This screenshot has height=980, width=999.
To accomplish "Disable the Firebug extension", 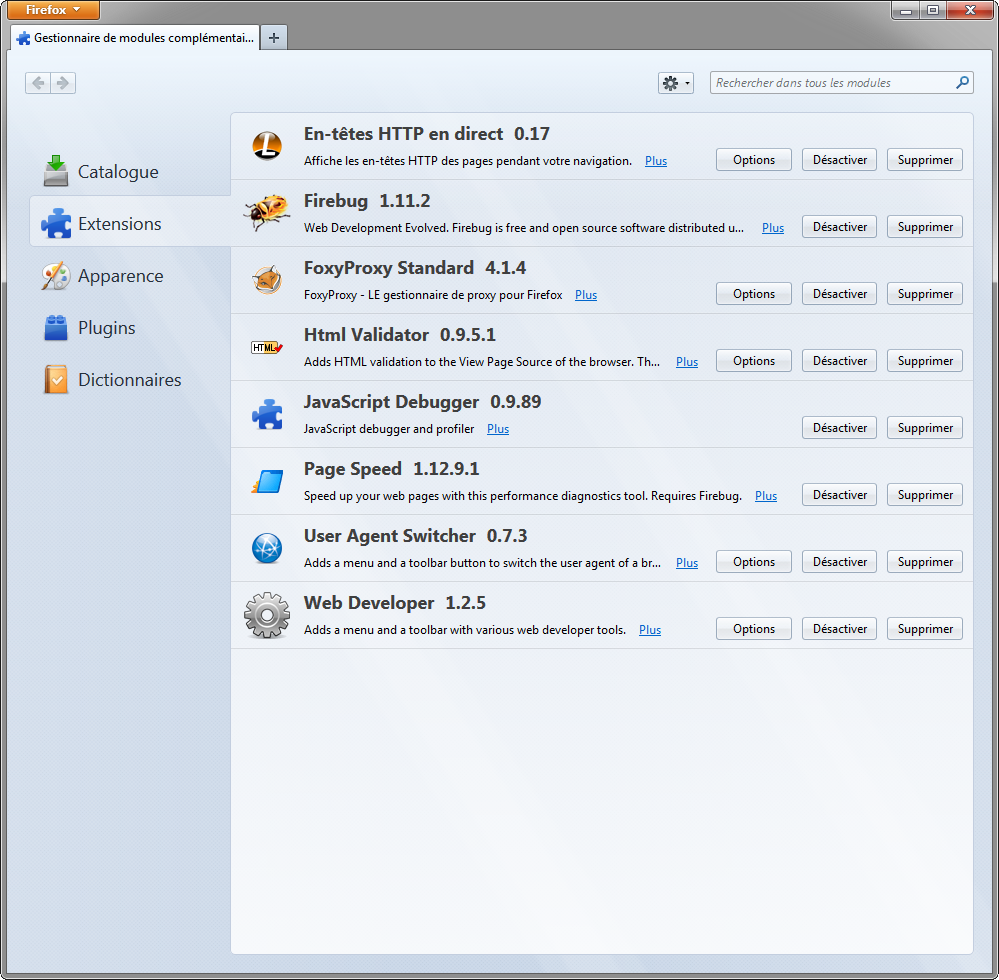I will click(839, 227).
